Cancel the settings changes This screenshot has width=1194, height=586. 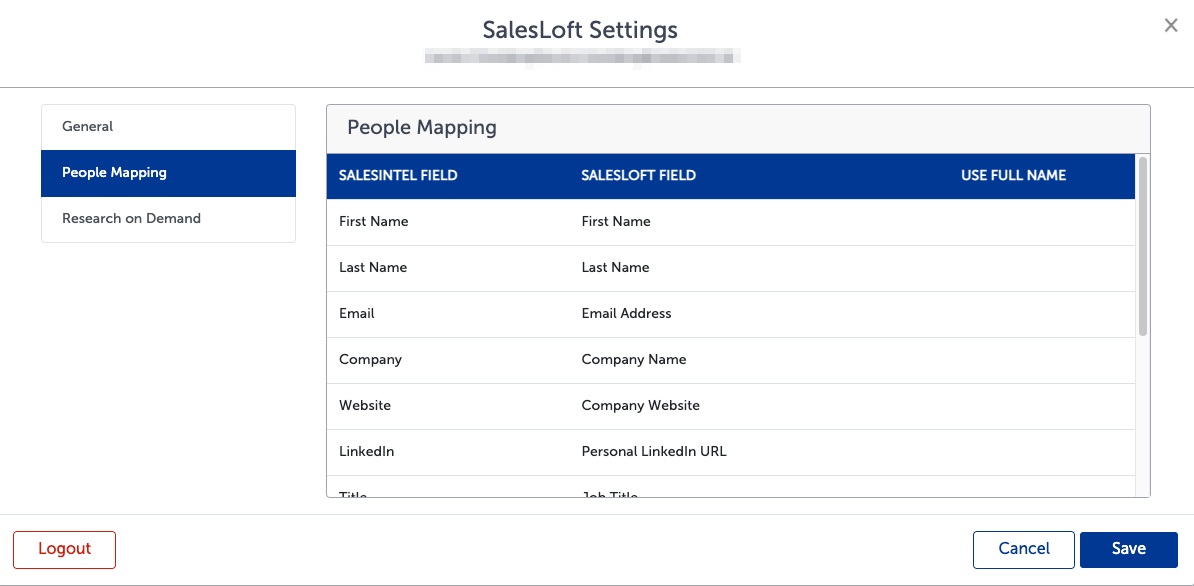1023,549
